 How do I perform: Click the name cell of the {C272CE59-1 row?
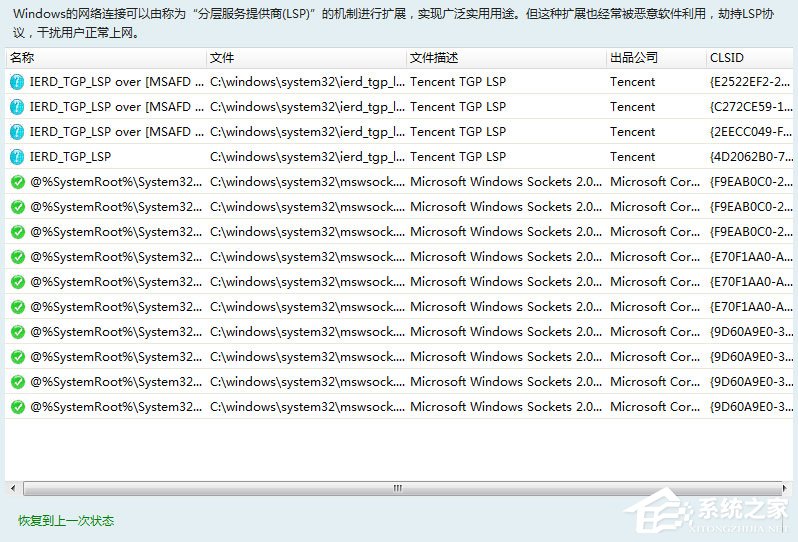(117, 107)
